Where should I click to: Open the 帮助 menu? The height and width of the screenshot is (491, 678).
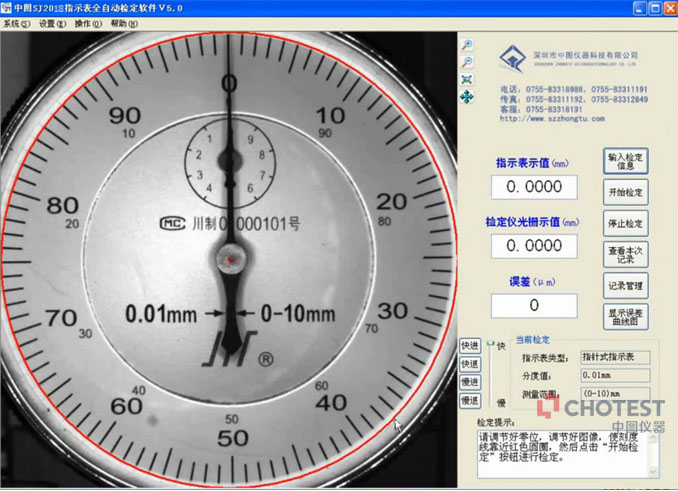123,23
